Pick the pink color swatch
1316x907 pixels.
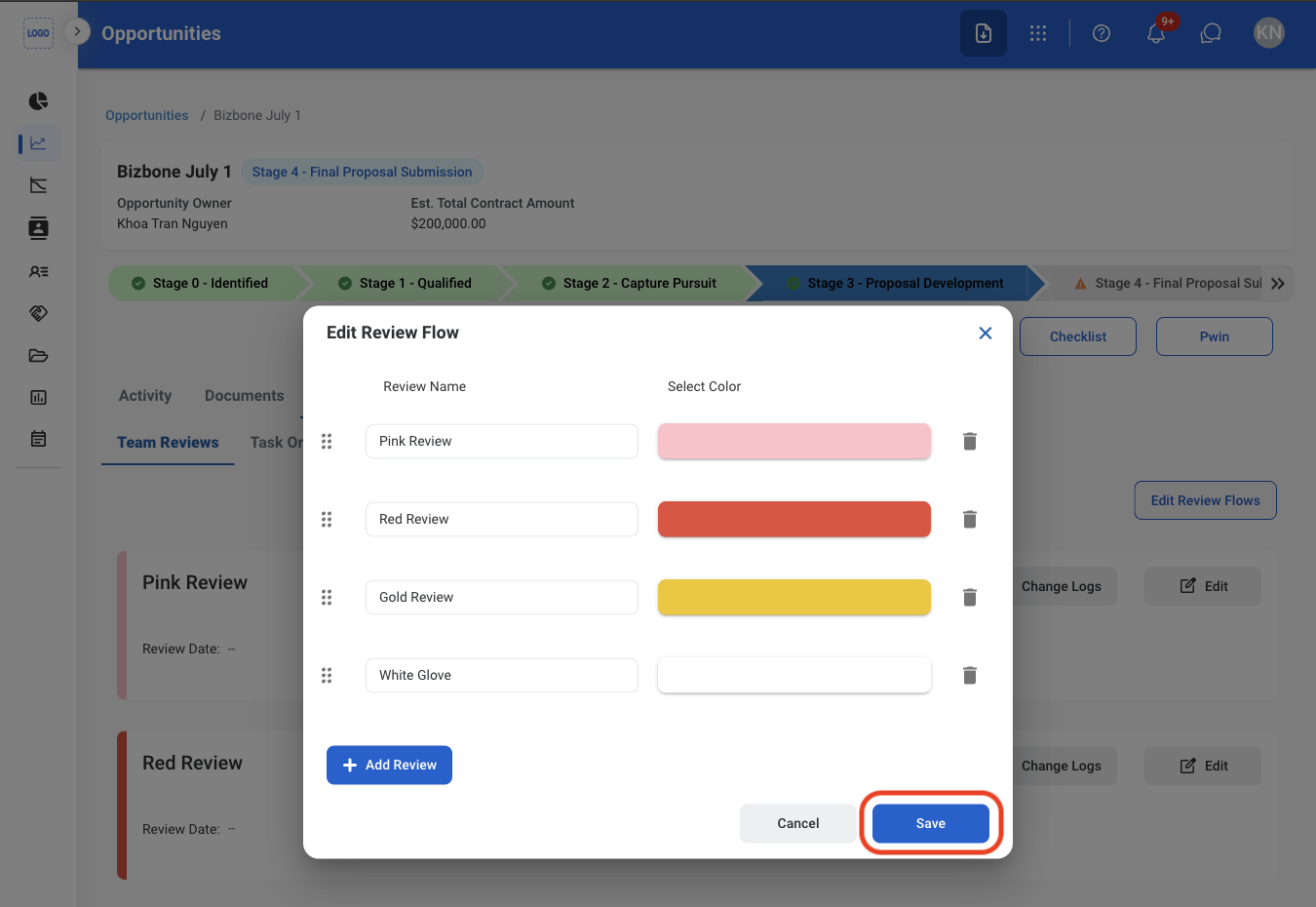794,441
